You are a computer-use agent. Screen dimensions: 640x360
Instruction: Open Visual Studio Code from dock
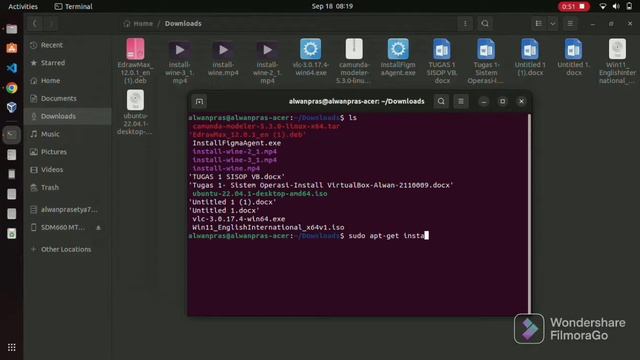click(x=12, y=68)
